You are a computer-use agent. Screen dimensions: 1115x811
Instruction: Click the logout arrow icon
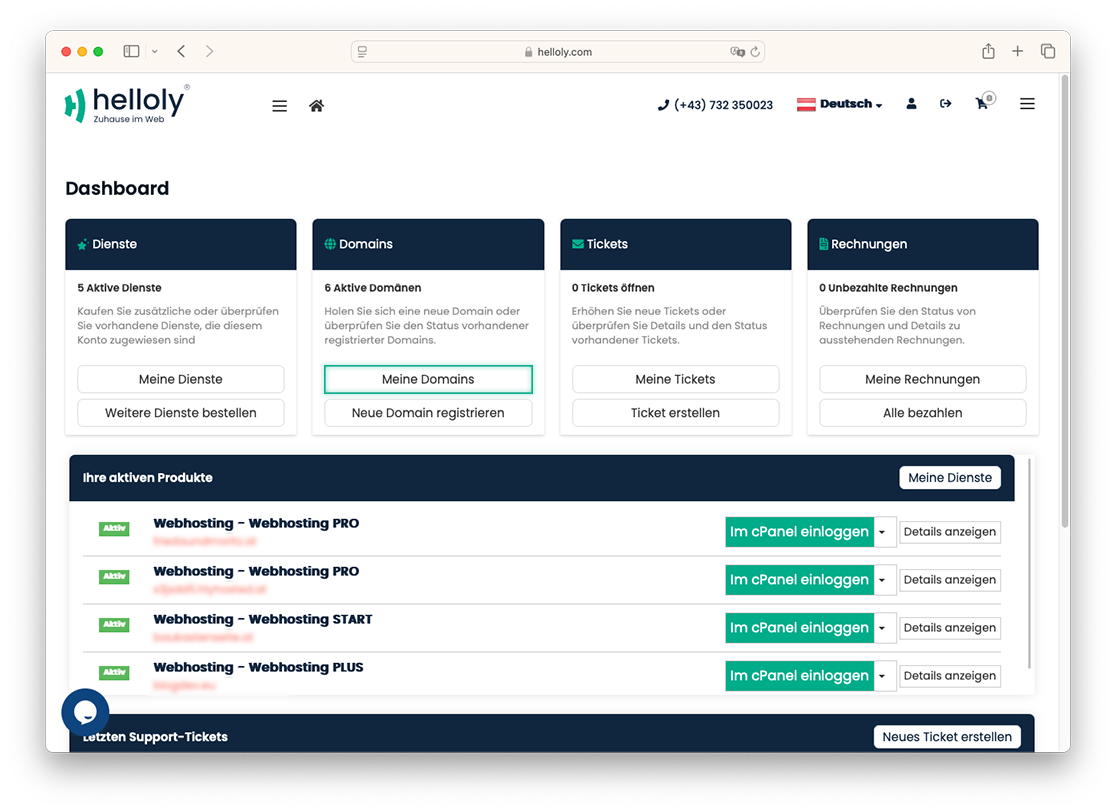click(945, 104)
